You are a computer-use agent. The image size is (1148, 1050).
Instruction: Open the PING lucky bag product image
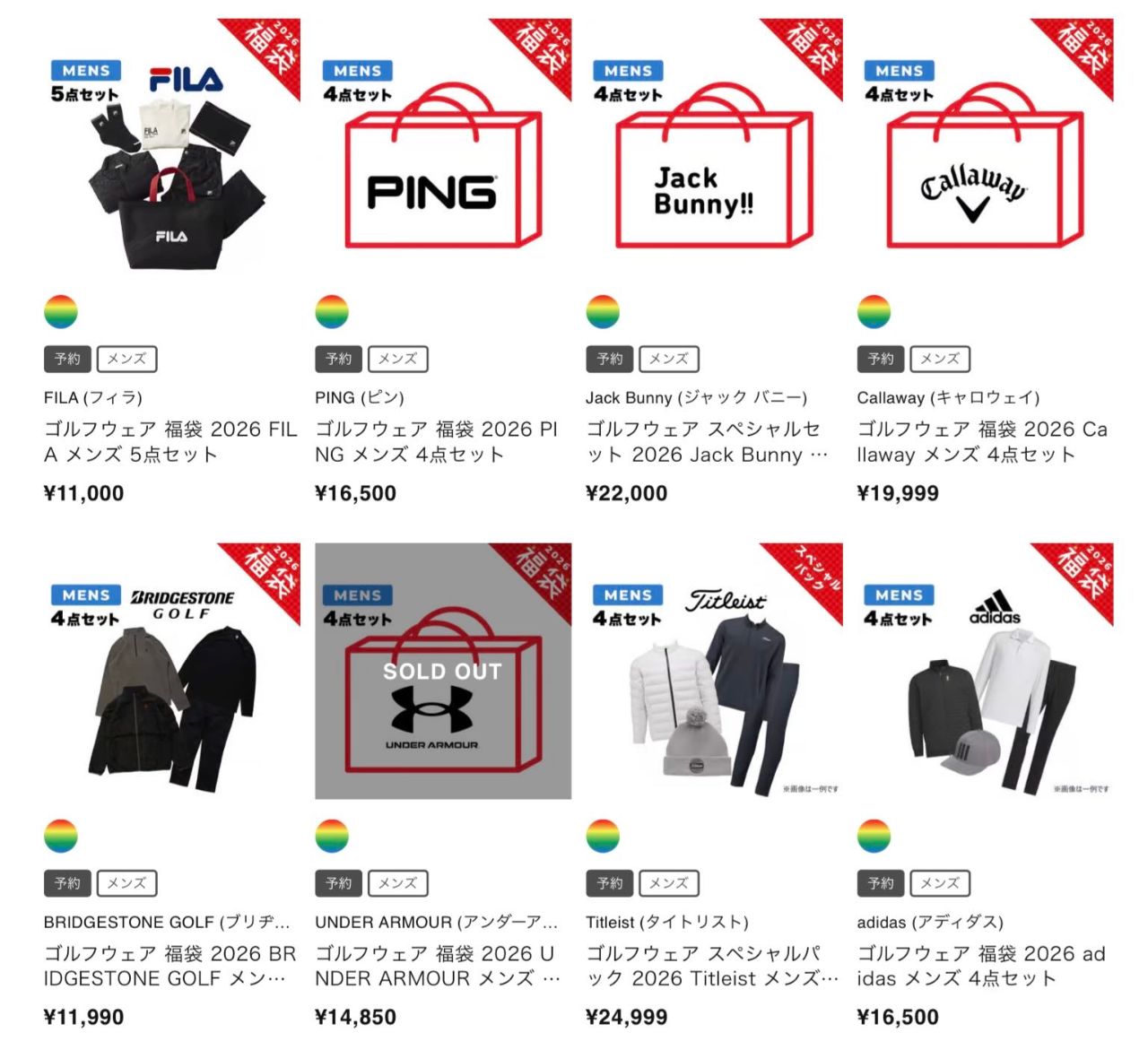click(x=443, y=146)
